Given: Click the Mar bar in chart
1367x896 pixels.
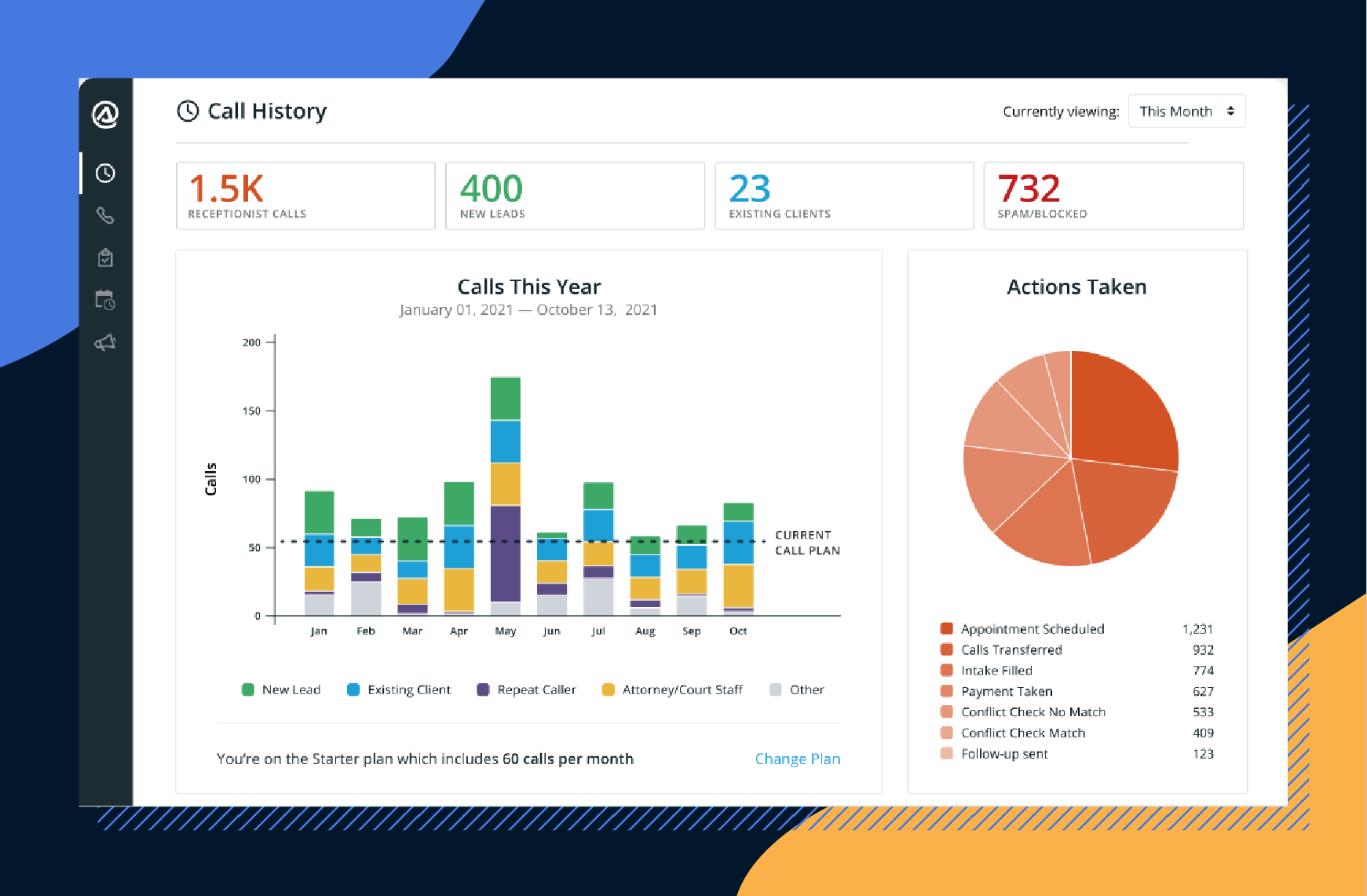Looking at the screenshot, I should [412, 566].
